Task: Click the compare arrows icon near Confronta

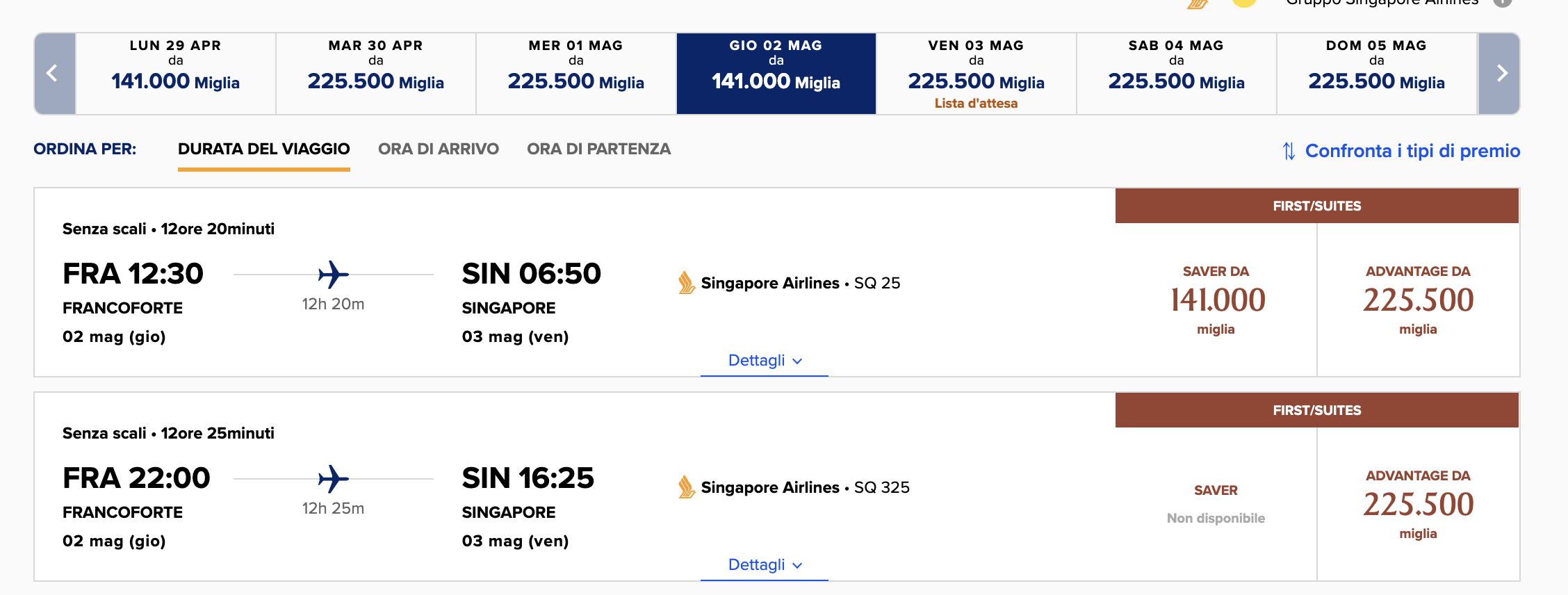Action: (1289, 151)
